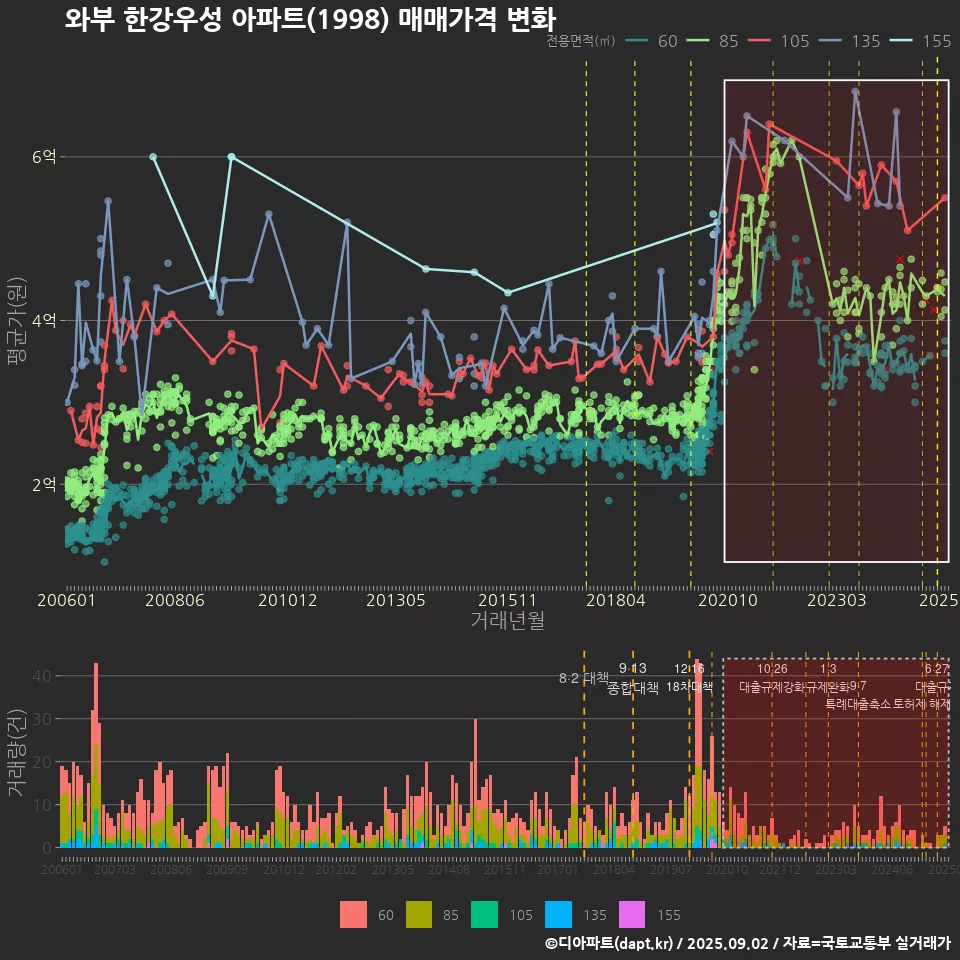Click 200703 on the volume chart x-axis
Screen dimensions: 960x960
point(114,869)
